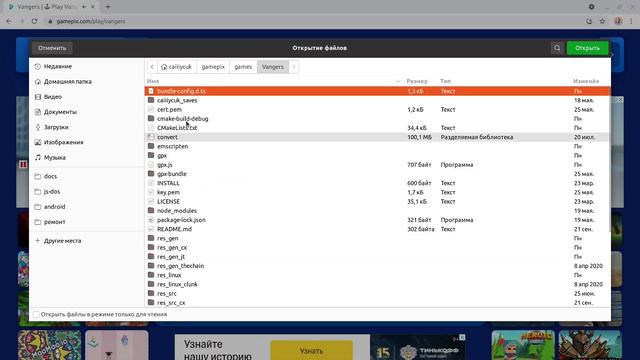Open Документы in the sidebar
Image resolution: width=640 pixels, height=360 pixels.
[x=60, y=112]
